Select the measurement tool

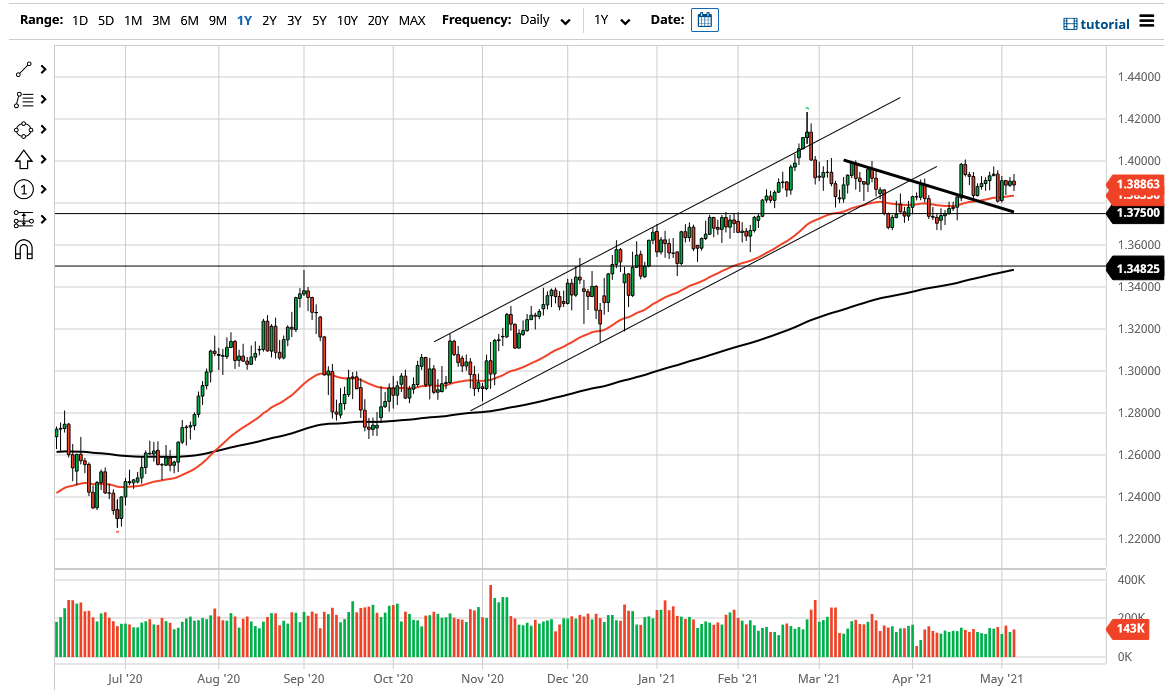[25, 218]
